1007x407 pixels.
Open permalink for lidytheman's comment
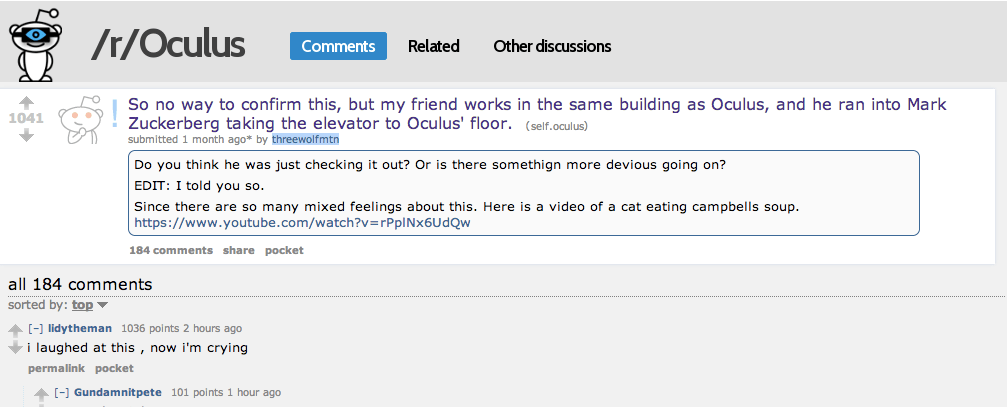56,368
